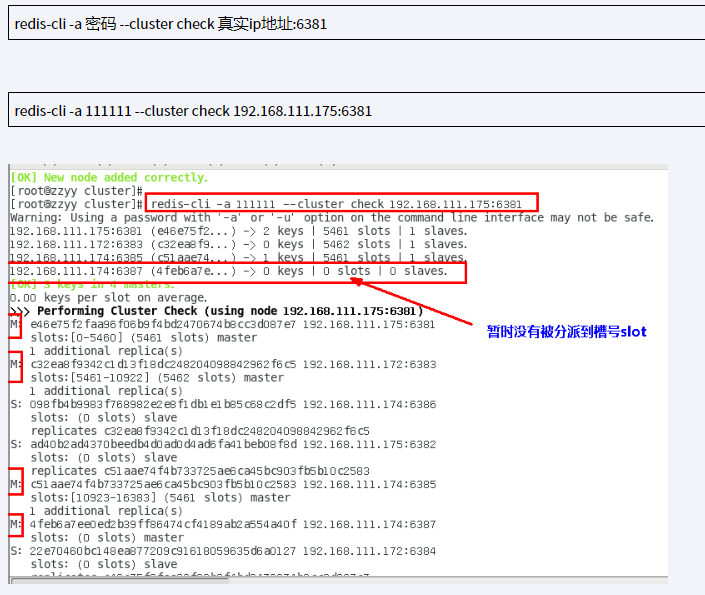
Task: Click the slave node line ending 192.168.111.175:6382
Action: click(223, 444)
